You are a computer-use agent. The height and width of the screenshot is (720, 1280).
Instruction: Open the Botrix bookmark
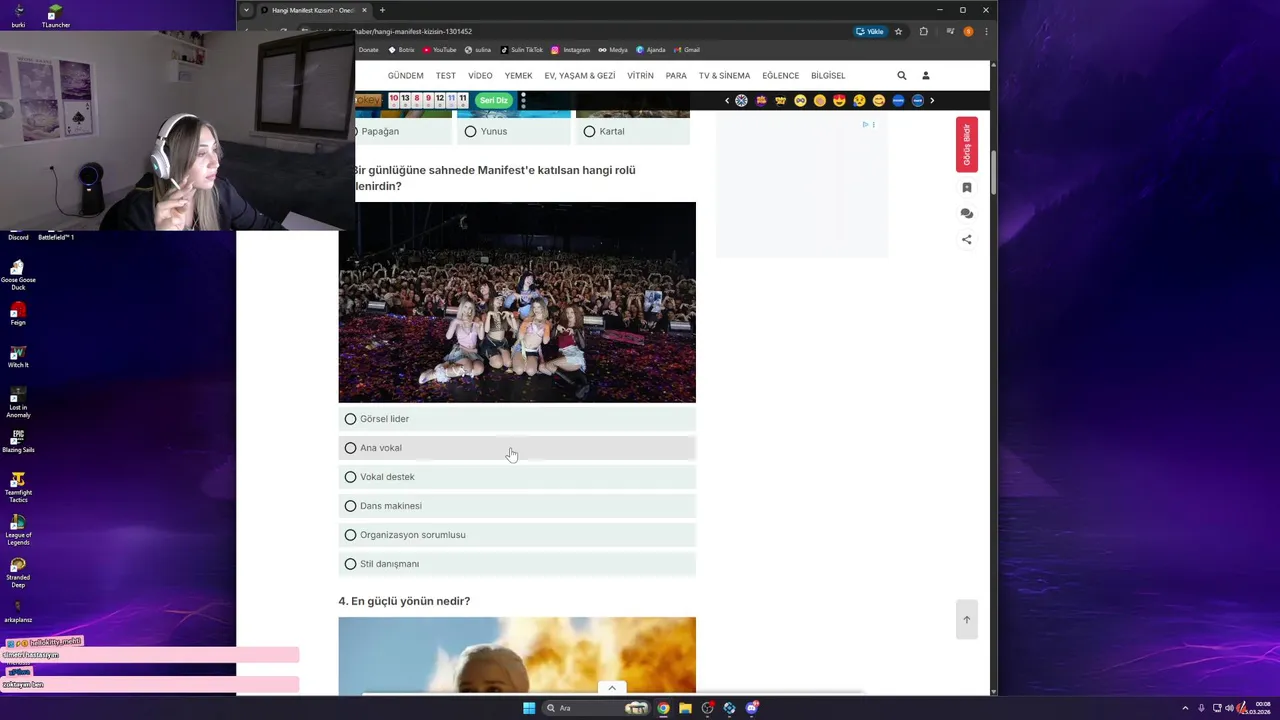(402, 50)
